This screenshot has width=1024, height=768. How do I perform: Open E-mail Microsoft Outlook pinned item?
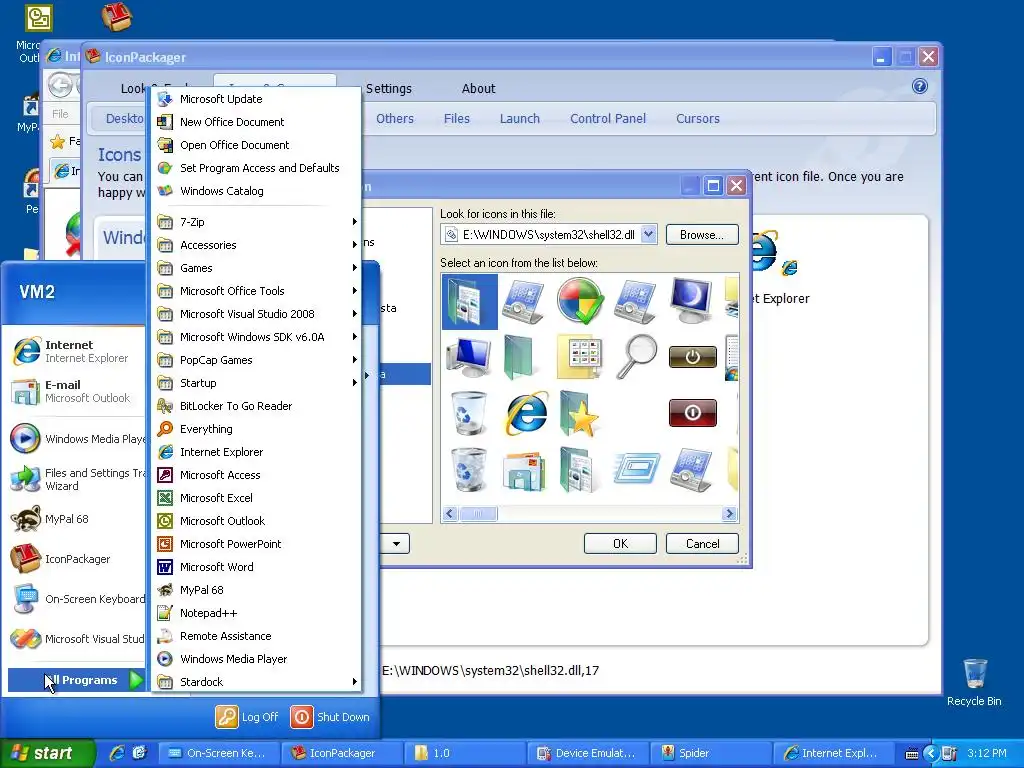point(75,391)
